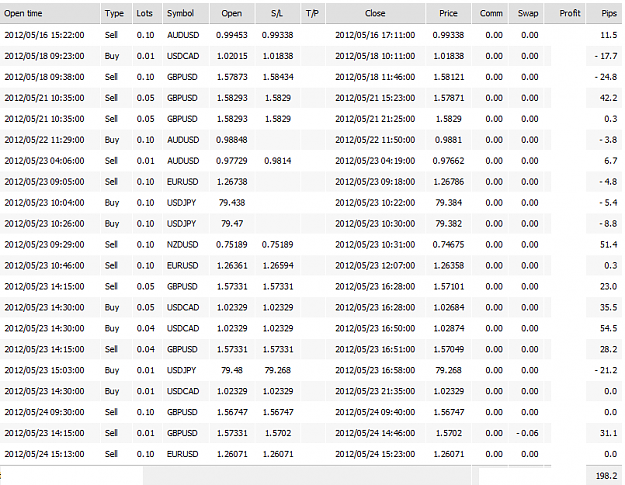Screen dimensions: 625x485
Task: Click close price 0.74675
Action: tap(448, 245)
